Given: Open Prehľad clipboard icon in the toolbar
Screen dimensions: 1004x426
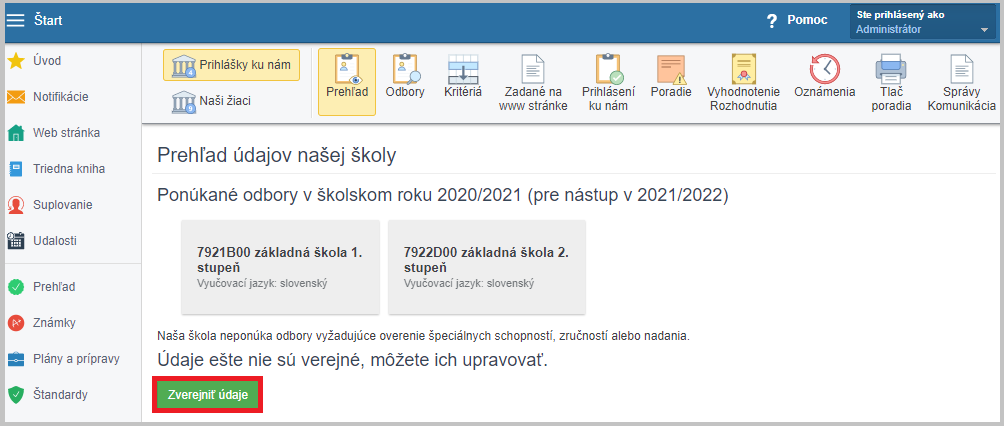Looking at the screenshot, I should pos(346,69).
